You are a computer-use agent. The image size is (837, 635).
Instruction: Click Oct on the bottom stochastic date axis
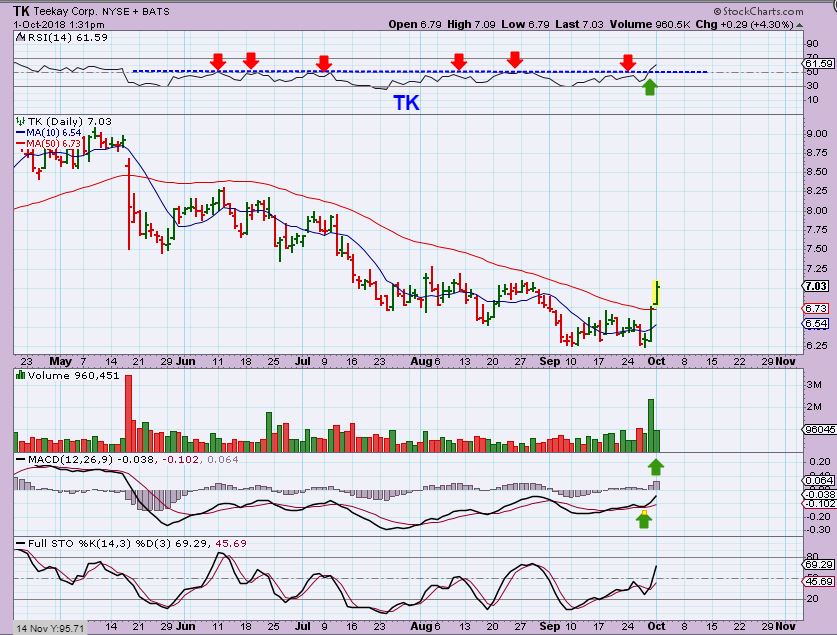pyautogui.click(x=656, y=626)
